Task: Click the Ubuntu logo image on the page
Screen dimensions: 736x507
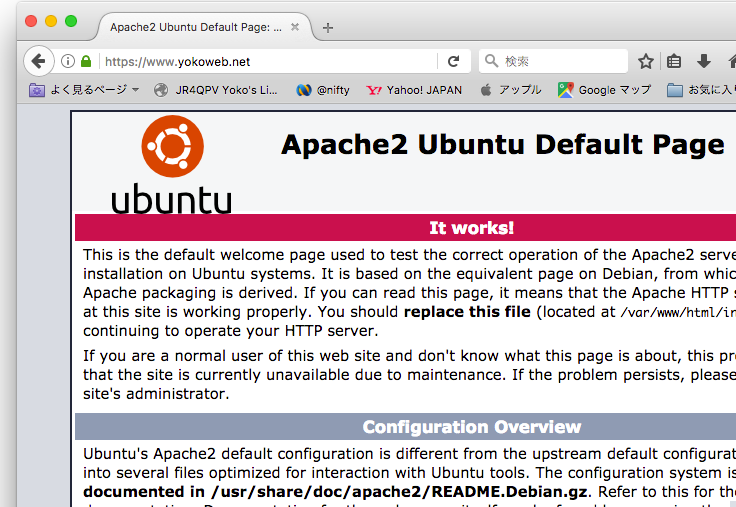Action: [172, 165]
